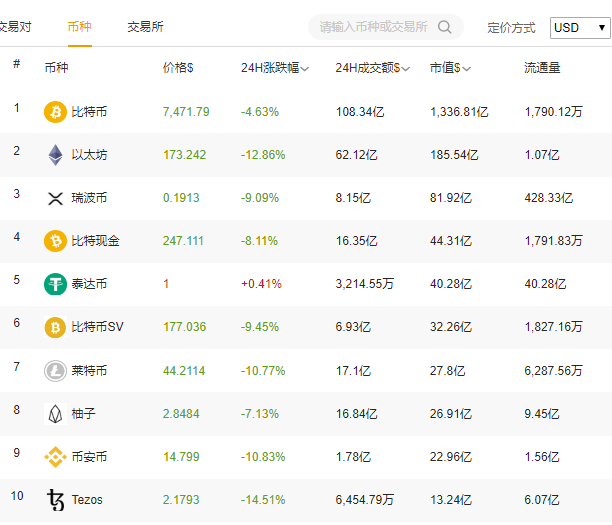Click the Bitcoin (比特币) coin icon
Image resolution: width=612 pixels, height=525 pixels.
click(x=55, y=112)
